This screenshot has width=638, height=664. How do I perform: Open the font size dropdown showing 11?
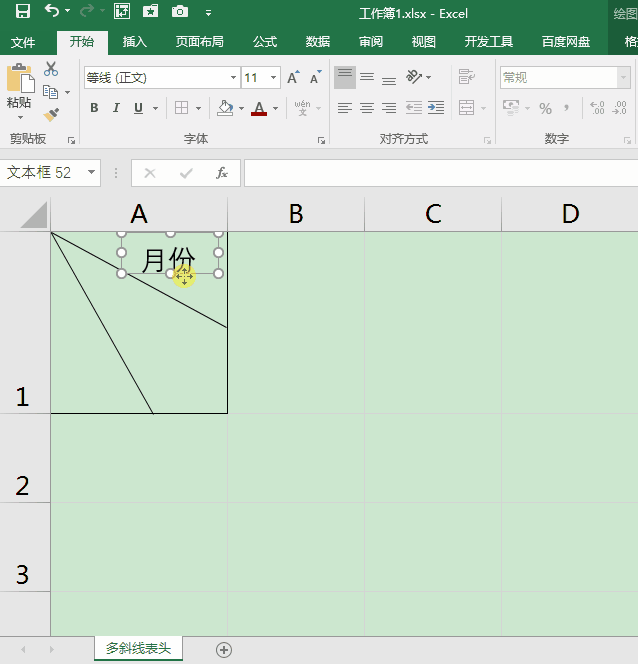(x=273, y=77)
